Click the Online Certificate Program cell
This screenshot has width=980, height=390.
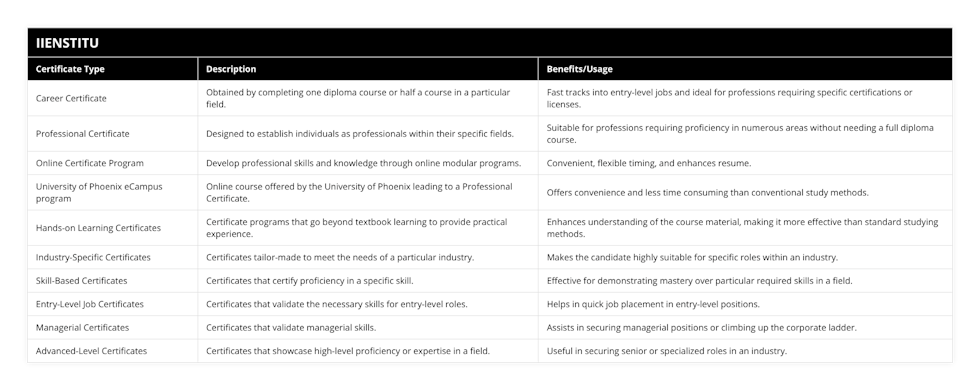point(112,163)
